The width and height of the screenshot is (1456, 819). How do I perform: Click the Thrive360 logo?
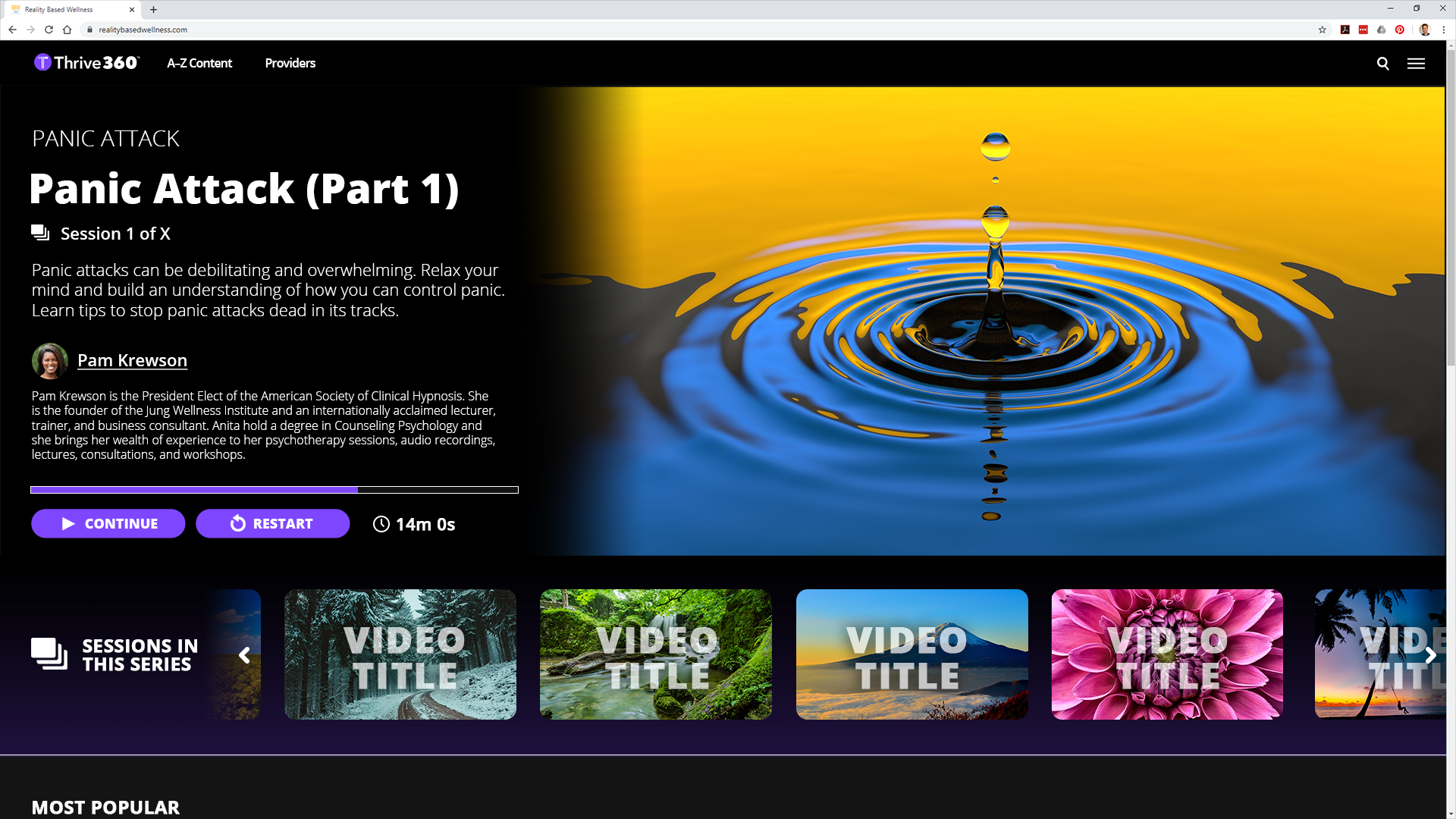86,63
